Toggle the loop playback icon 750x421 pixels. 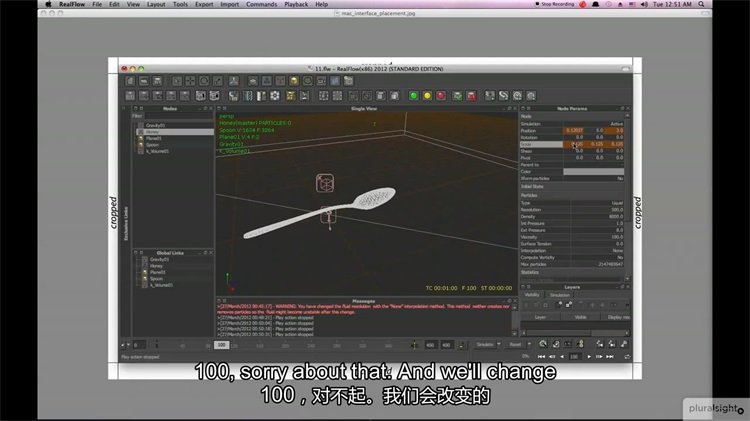(627, 356)
